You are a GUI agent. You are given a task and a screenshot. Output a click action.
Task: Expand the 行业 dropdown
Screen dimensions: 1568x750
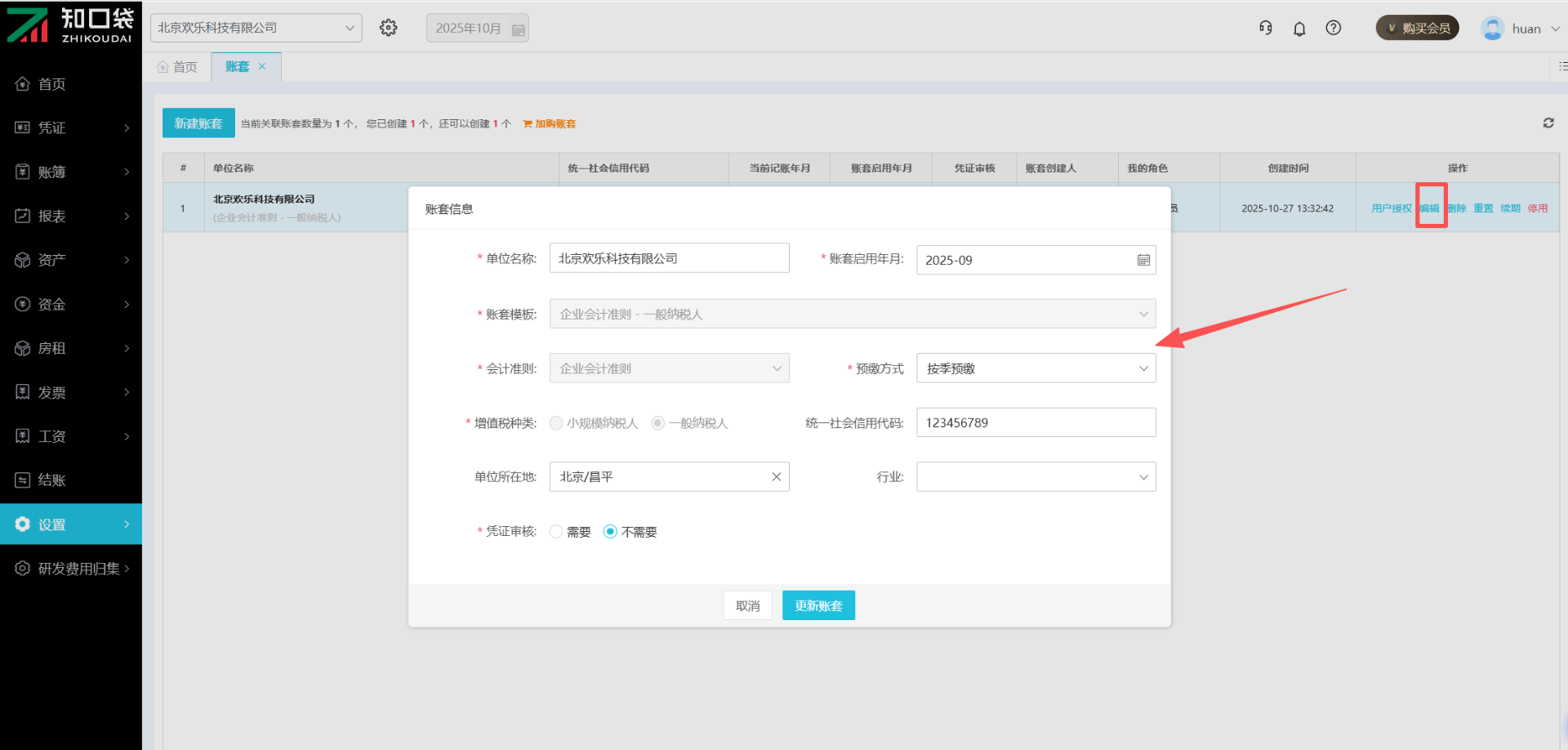click(x=1036, y=477)
